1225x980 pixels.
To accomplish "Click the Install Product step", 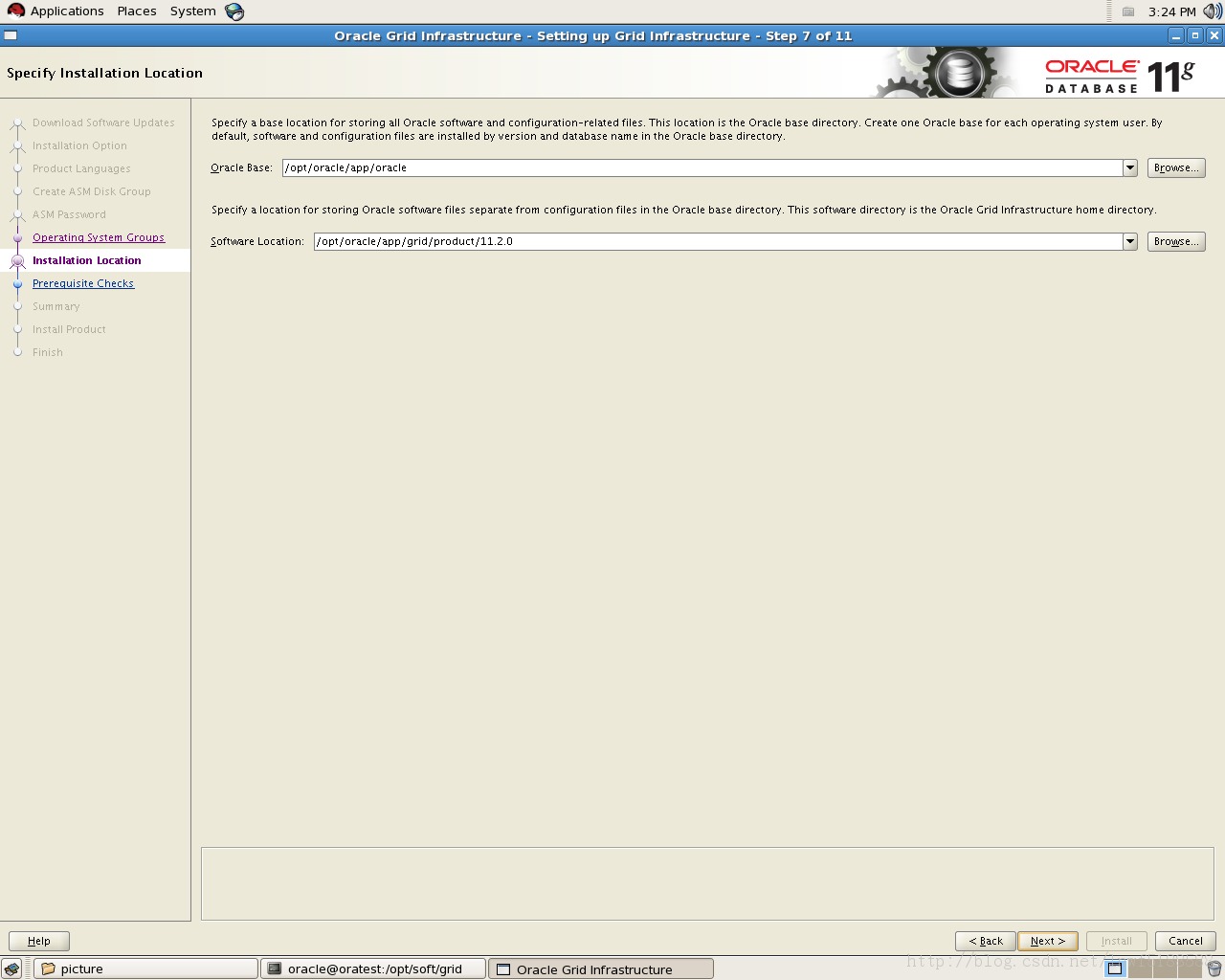I will pyautogui.click(x=69, y=329).
